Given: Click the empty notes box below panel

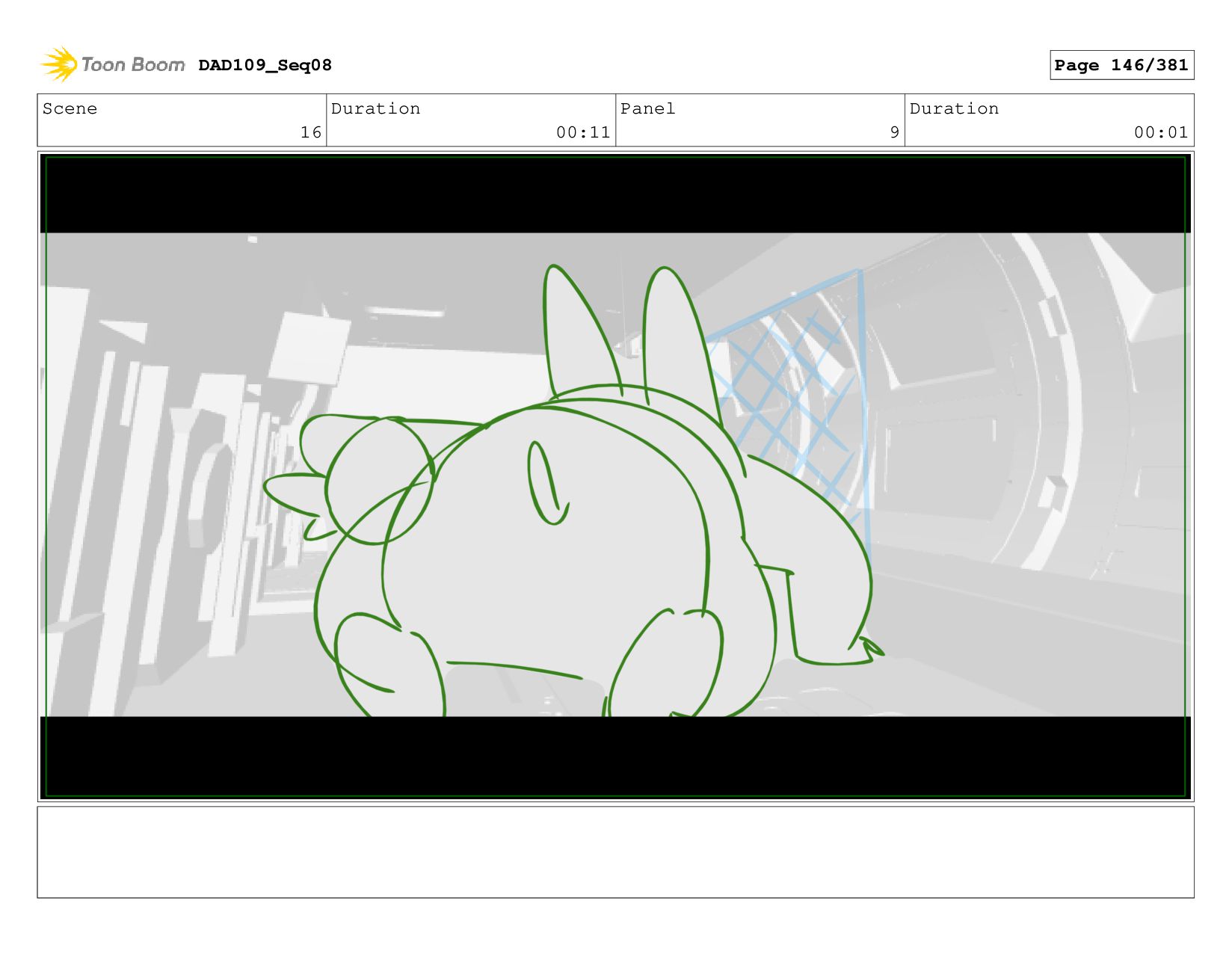Looking at the screenshot, I should pos(615,852).
